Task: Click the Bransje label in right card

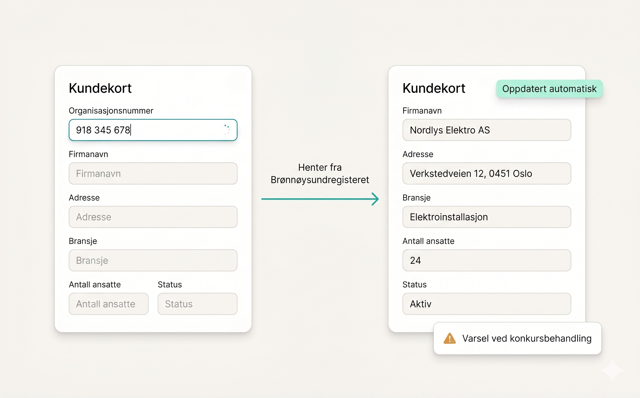Action: pos(416,198)
